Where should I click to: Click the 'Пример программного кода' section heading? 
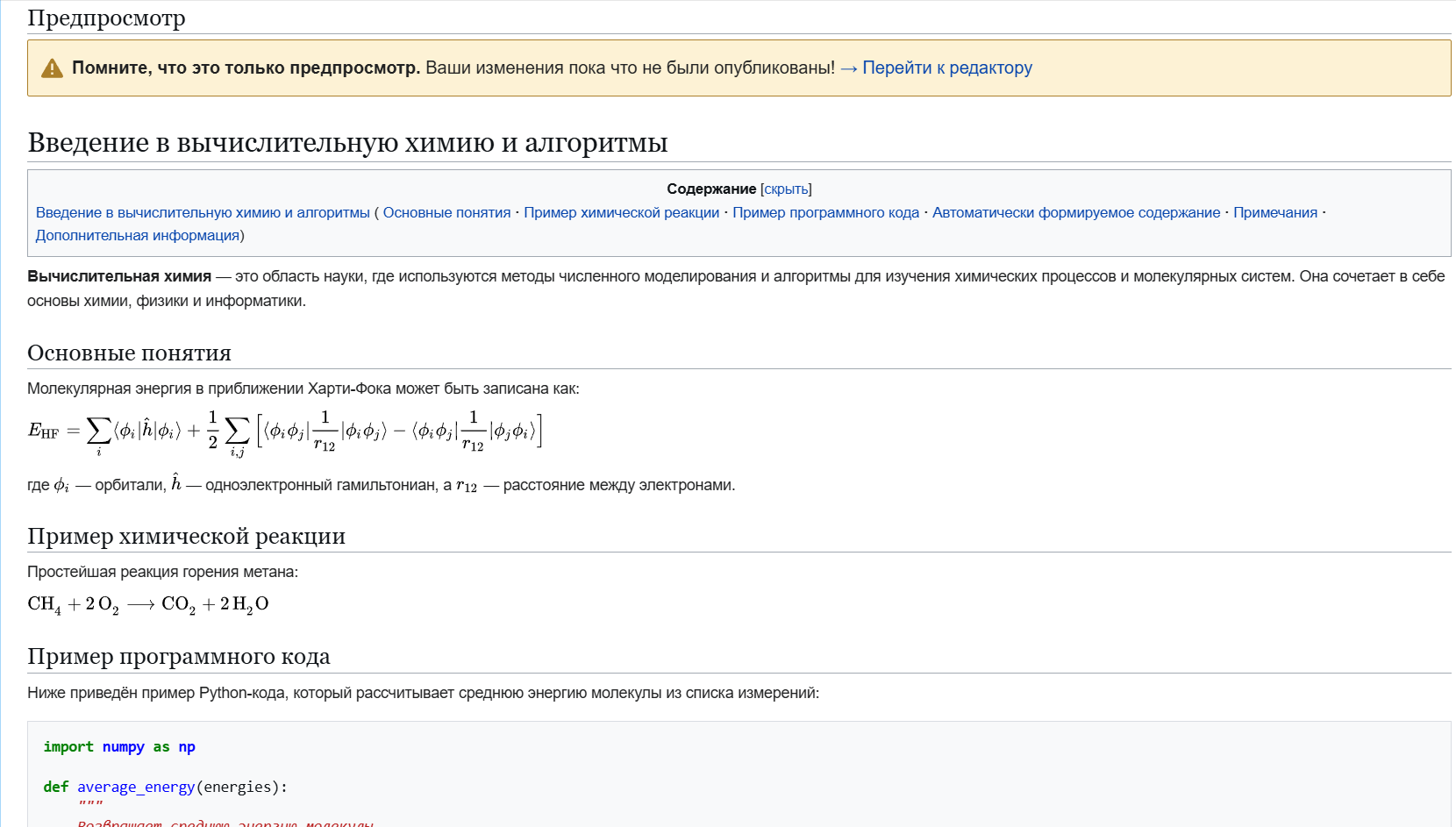point(178,656)
